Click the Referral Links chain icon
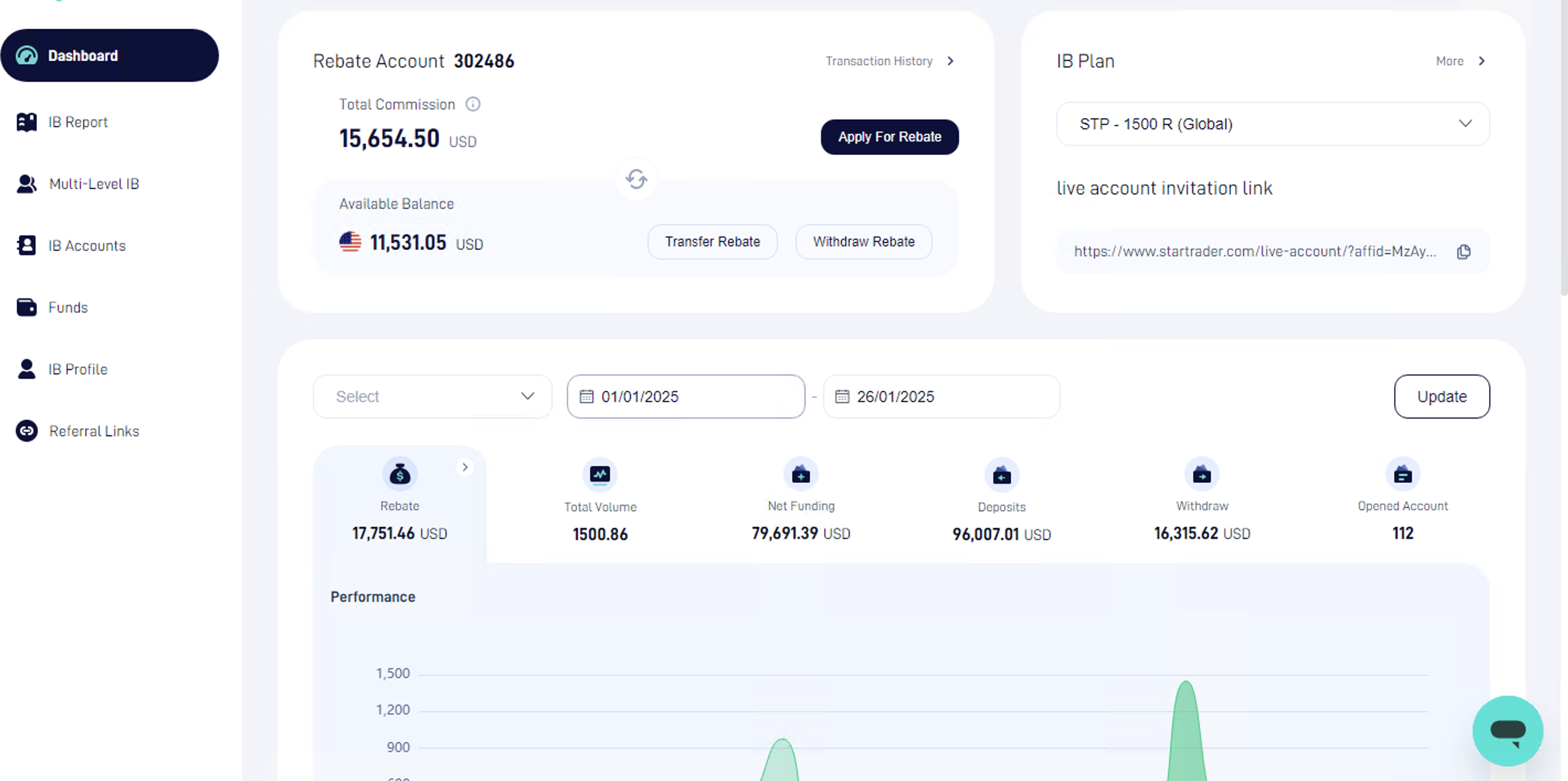 coord(26,431)
